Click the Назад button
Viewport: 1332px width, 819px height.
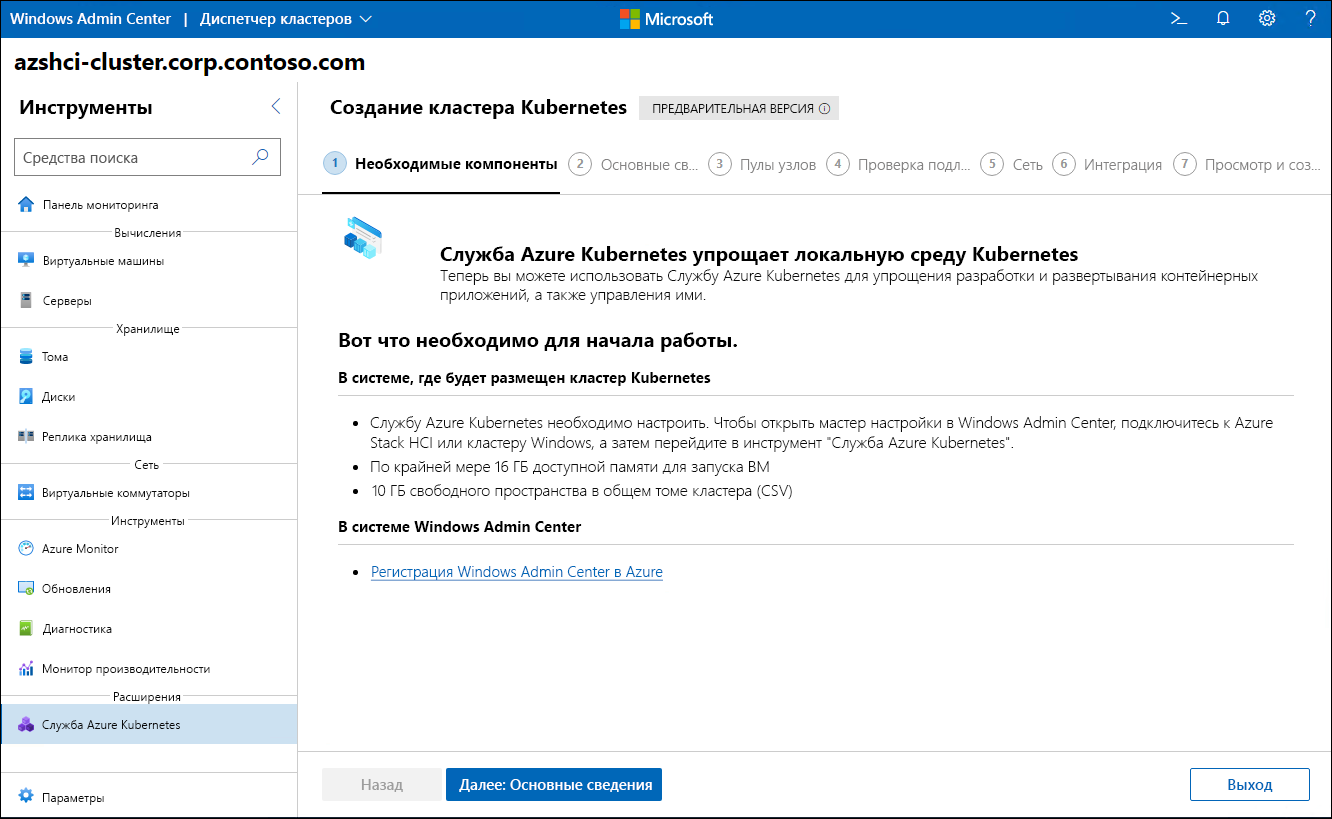coord(381,785)
